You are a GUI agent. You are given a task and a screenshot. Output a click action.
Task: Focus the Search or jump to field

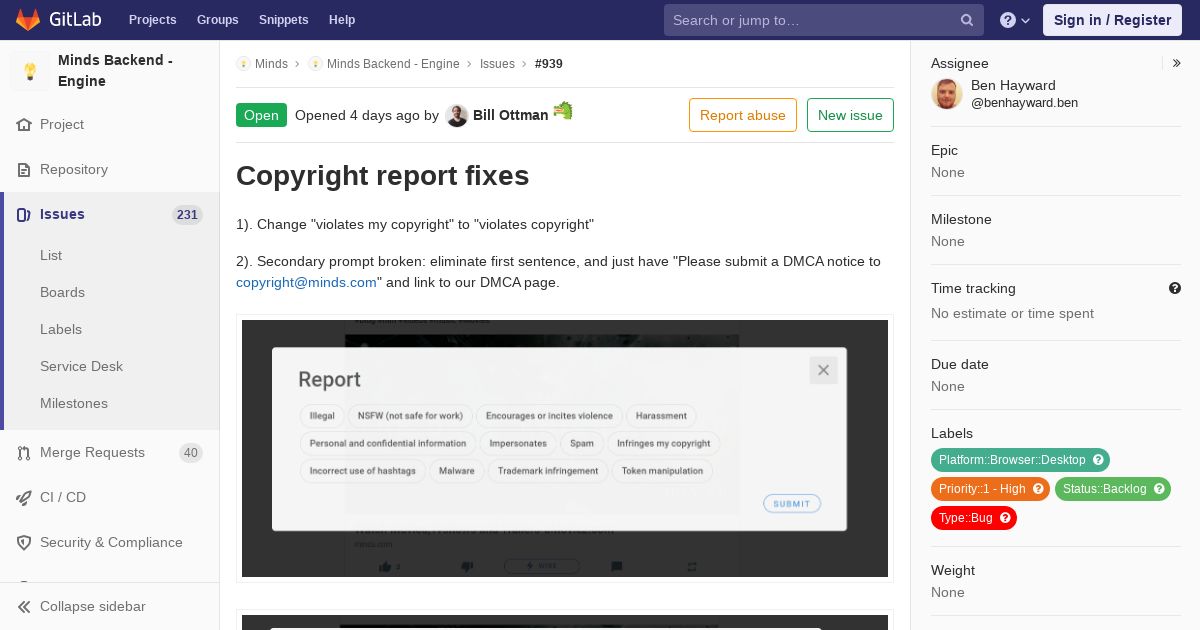tap(823, 20)
